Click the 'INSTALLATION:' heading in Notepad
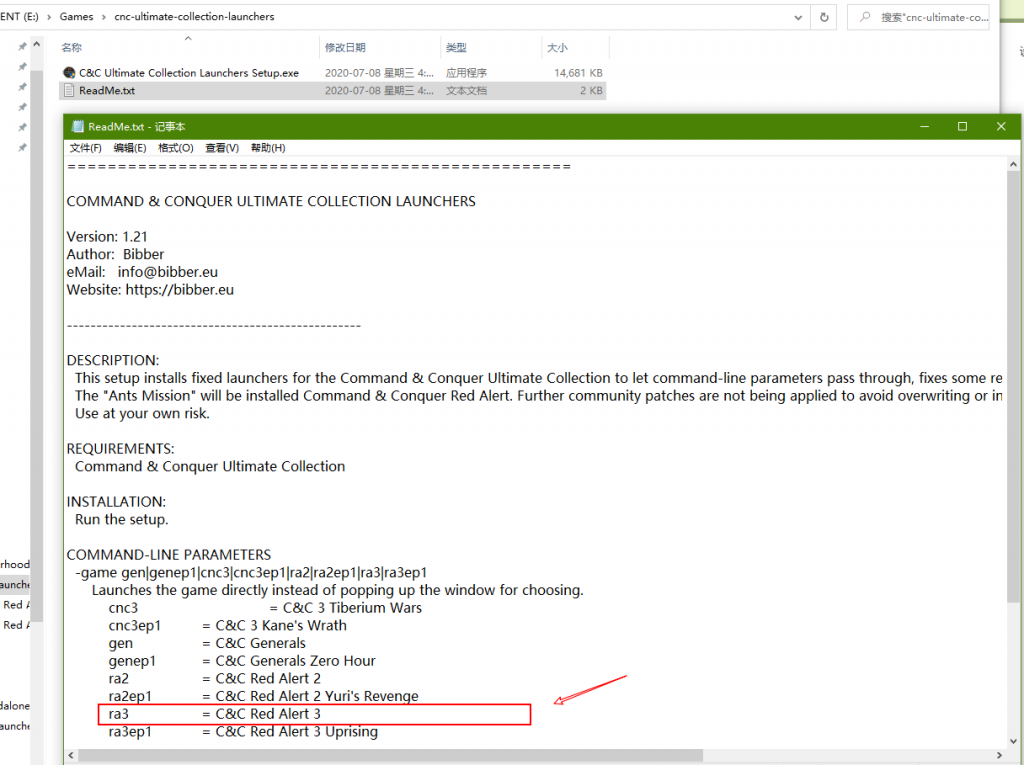Viewport: 1024px width, 765px height. [116, 502]
